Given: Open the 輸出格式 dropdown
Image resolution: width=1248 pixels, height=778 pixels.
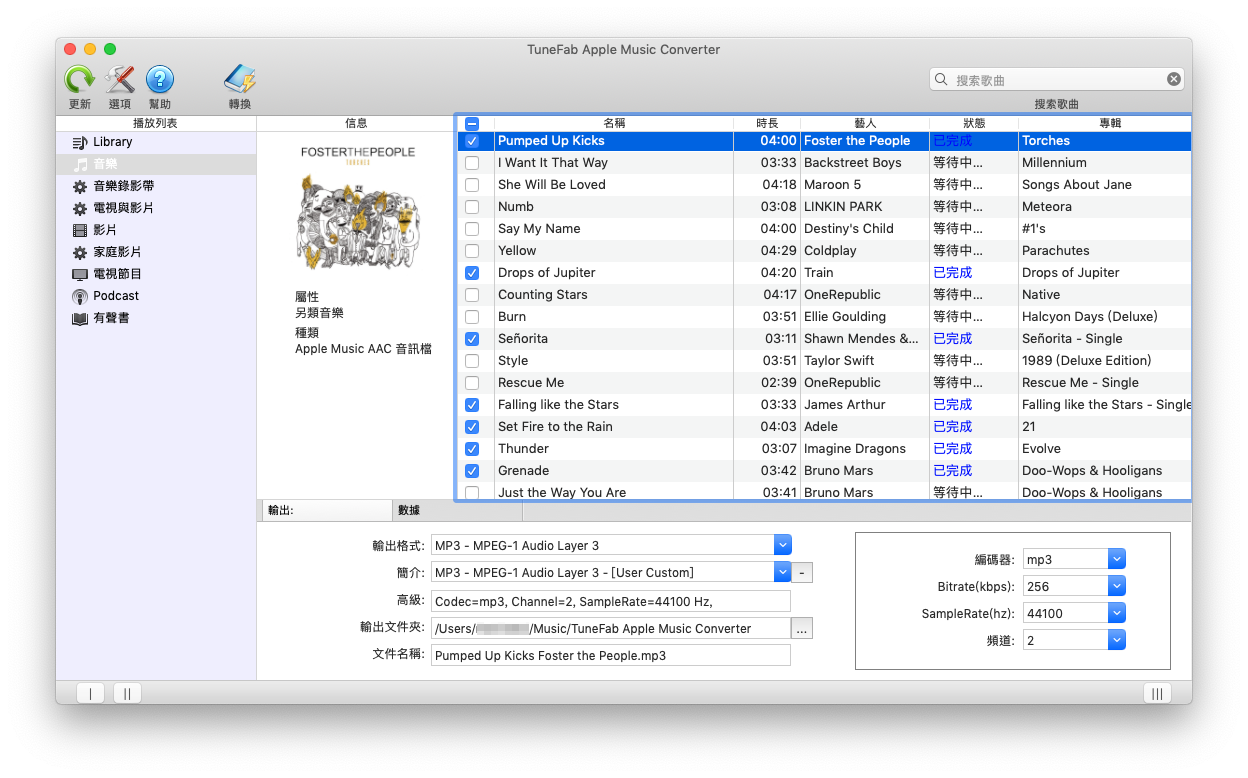Looking at the screenshot, I should click(783, 544).
